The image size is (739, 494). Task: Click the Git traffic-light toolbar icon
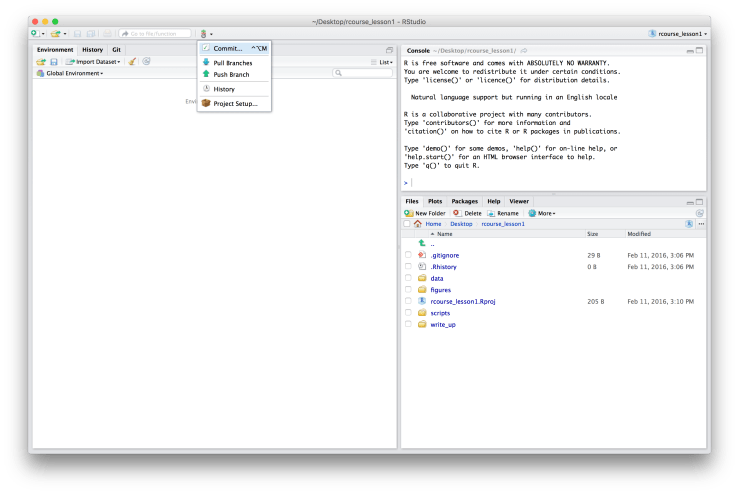click(x=204, y=33)
